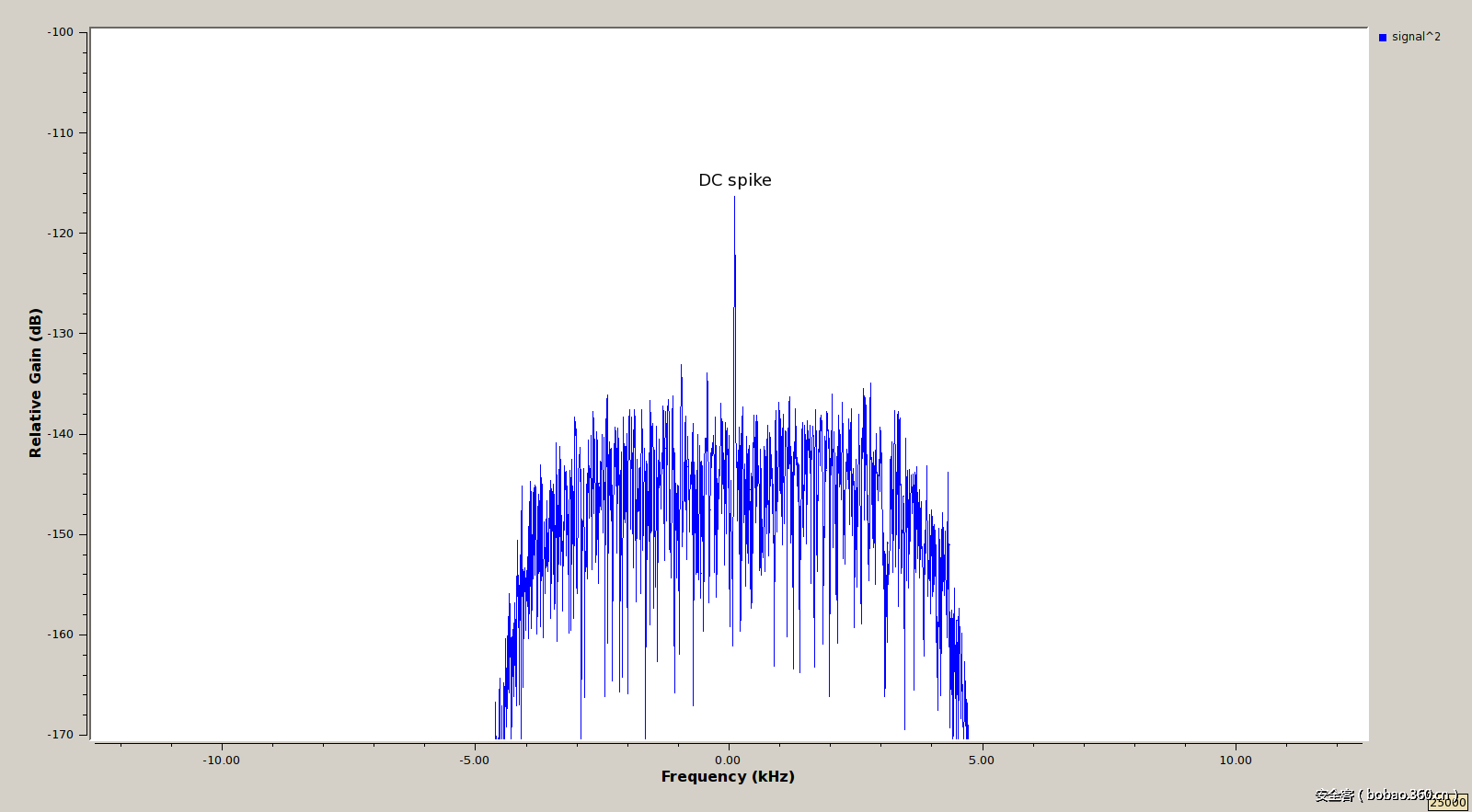The image size is (1472, 812).
Task: Click the -150 gain tick label
Action: coord(61,533)
